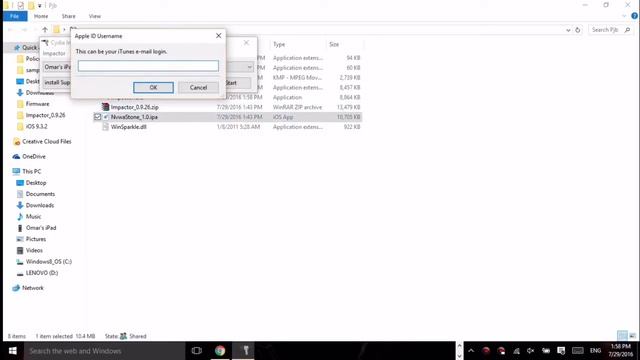
Task: Open Desktop under This PC
Action: coord(36,183)
